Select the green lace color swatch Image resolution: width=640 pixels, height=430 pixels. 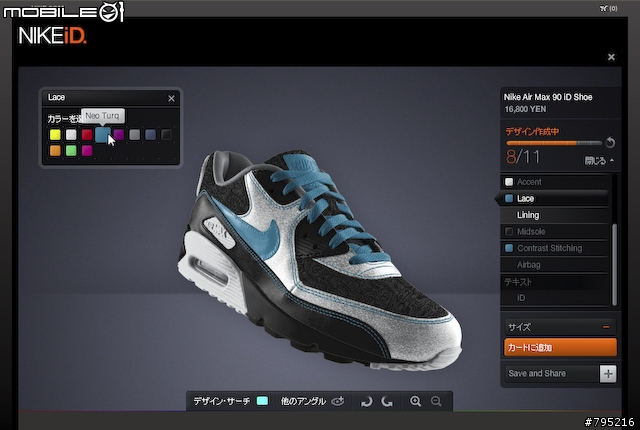coord(71,151)
